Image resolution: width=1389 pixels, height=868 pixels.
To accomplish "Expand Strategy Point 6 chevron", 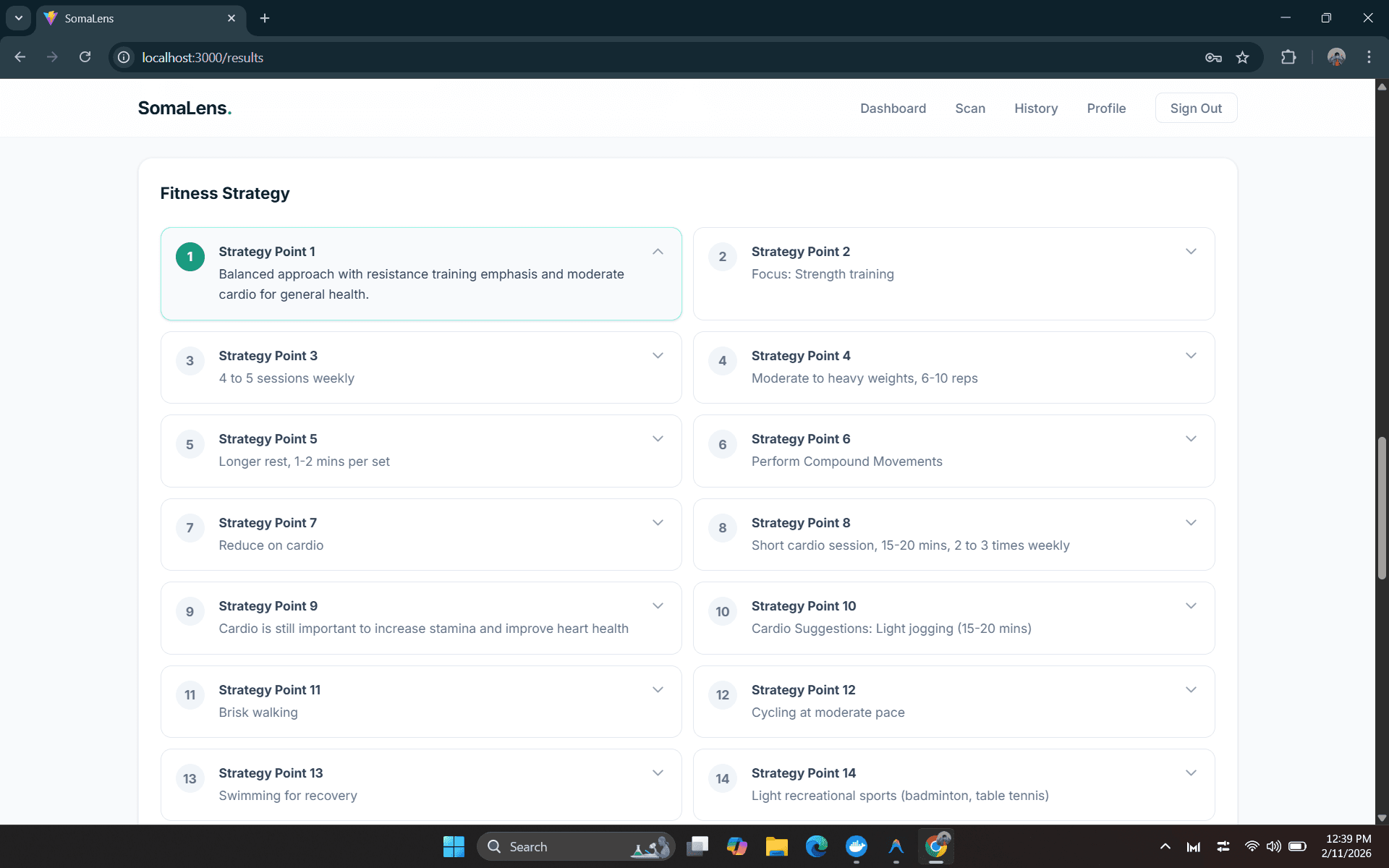I will click(1191, 439).
